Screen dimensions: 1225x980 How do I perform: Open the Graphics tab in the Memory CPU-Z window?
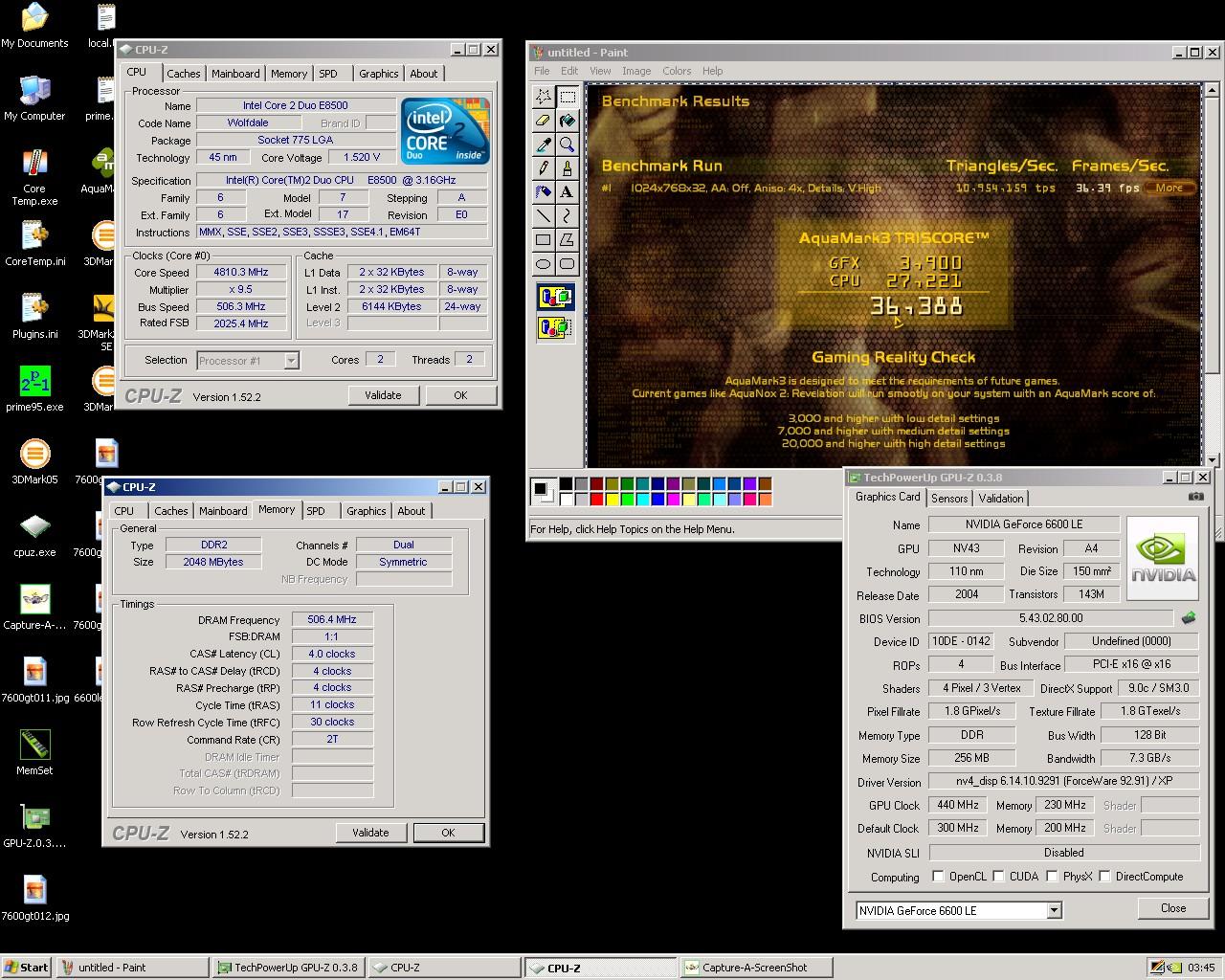tap(367, 511)
